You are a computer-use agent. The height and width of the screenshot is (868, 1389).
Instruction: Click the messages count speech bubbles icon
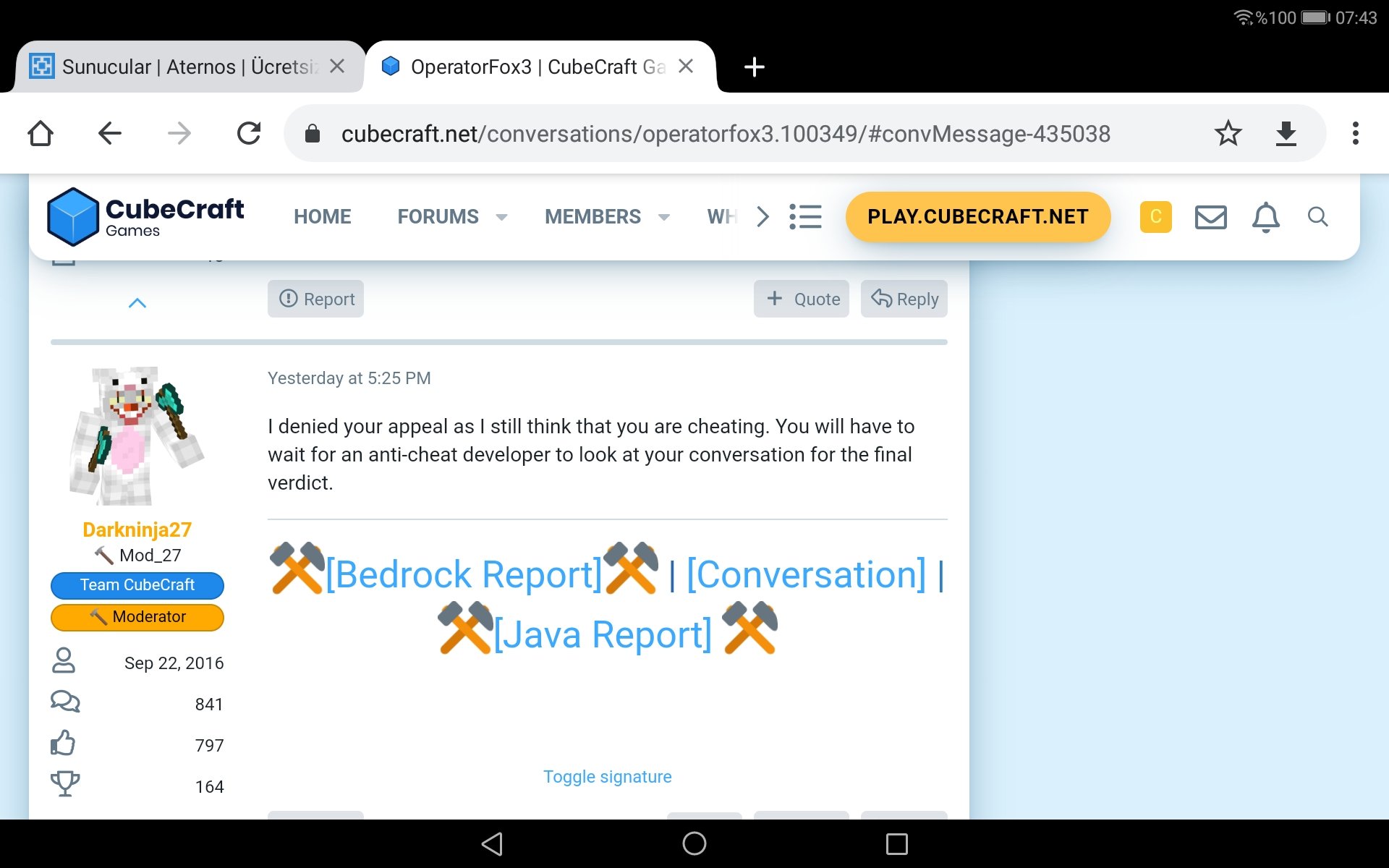65,702
